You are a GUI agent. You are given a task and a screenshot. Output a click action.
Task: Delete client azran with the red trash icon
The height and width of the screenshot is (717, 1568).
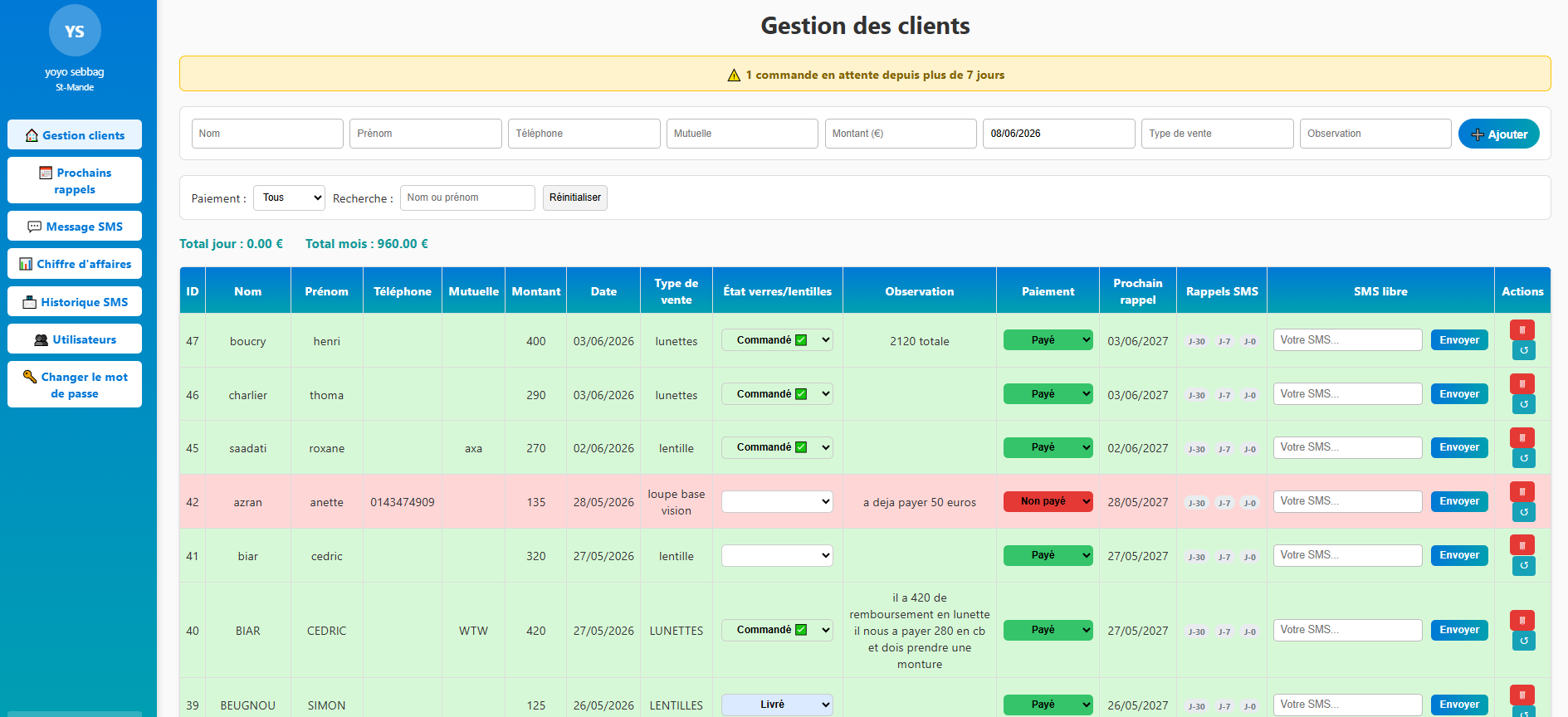pos(1522,491)
